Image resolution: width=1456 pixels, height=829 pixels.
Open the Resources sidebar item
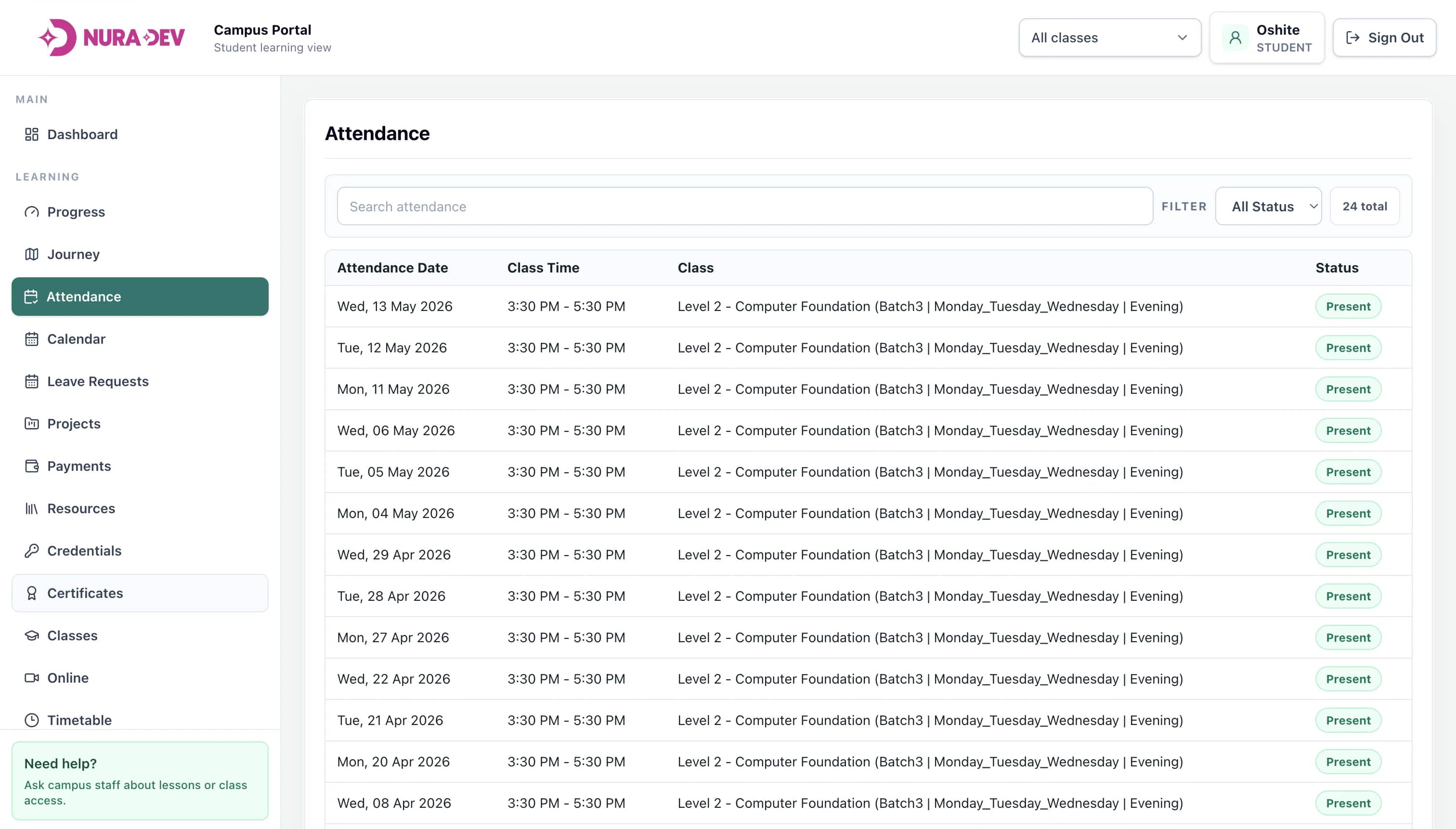point(140,508)
